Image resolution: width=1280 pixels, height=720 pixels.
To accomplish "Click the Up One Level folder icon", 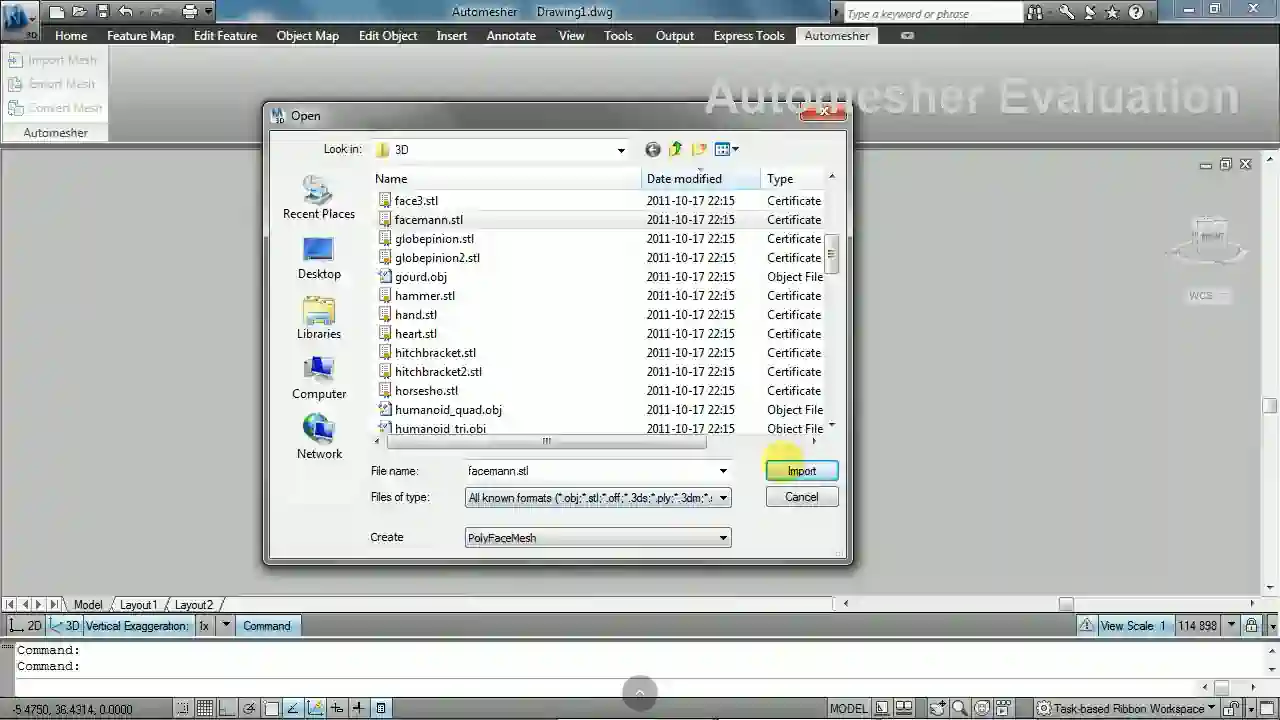I will [676, 150].
